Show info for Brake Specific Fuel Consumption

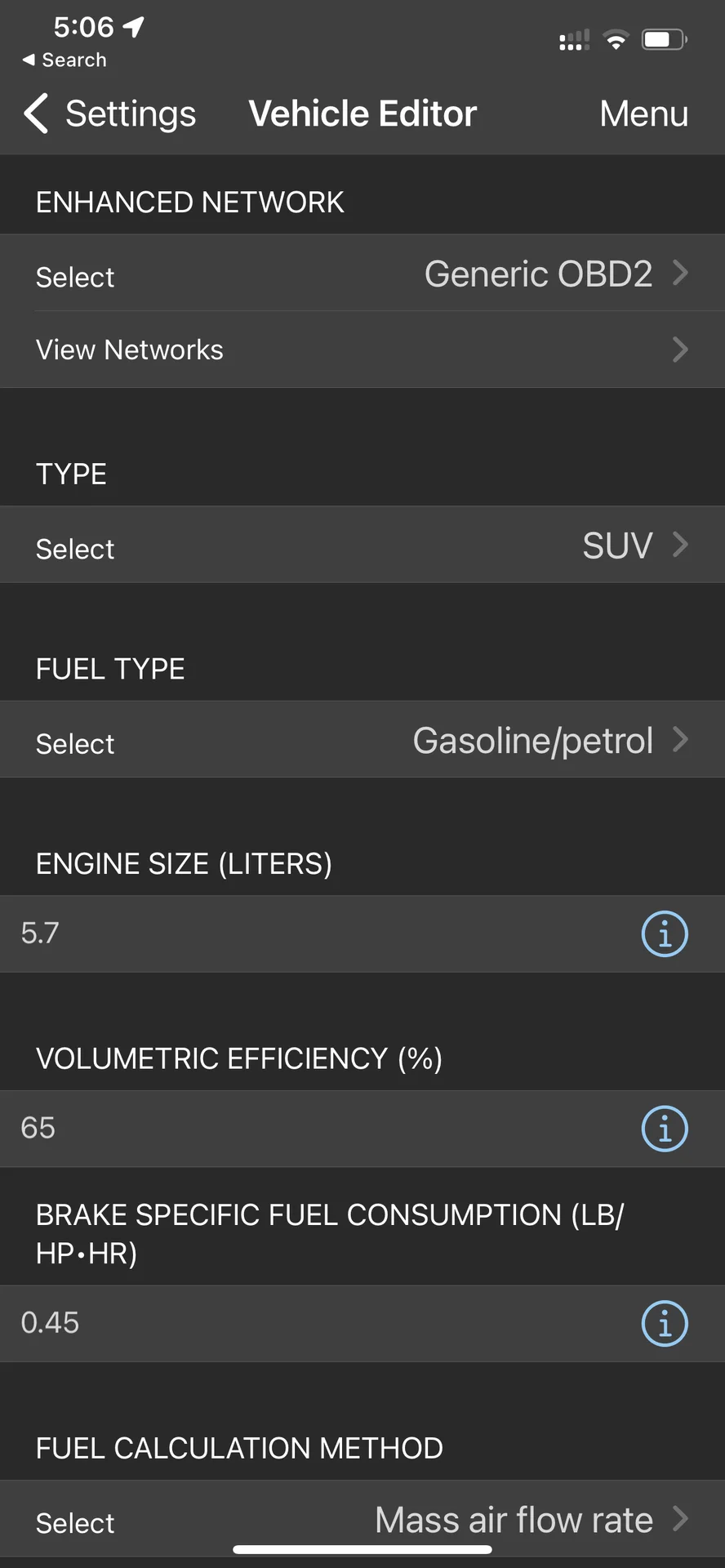(x=665, y=1324)
